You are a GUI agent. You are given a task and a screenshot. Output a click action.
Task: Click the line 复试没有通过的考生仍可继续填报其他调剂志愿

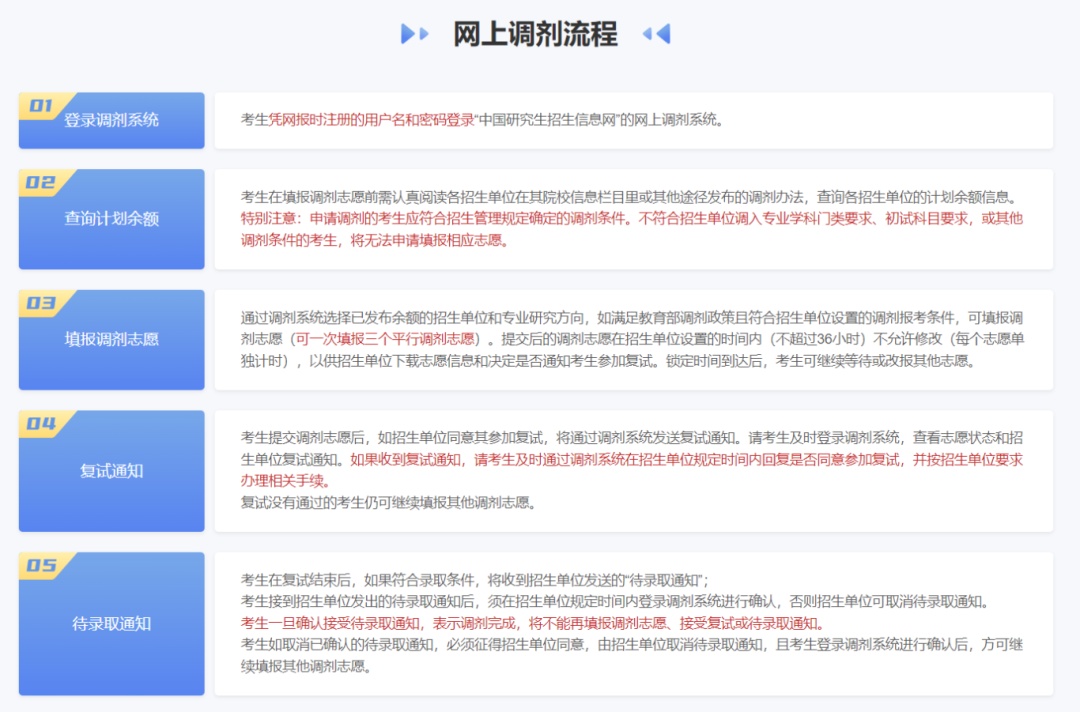coord(388,503)
